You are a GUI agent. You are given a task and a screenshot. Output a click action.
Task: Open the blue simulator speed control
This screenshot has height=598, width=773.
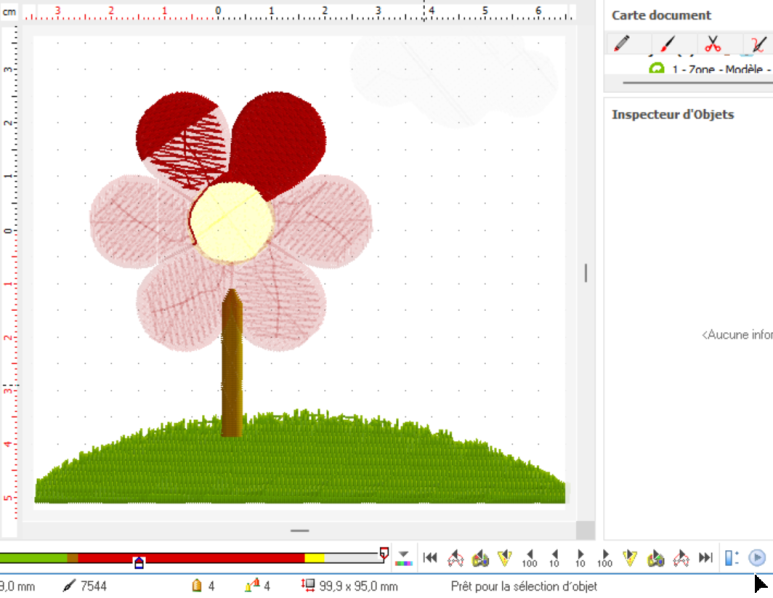pos(732,558)
